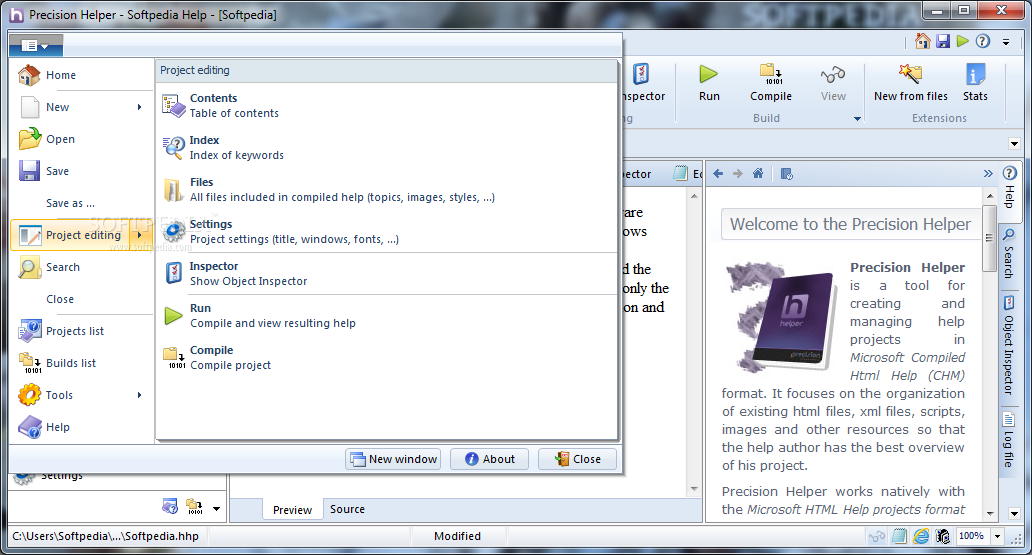Click the status bar glasses view icon

(877, 537)
